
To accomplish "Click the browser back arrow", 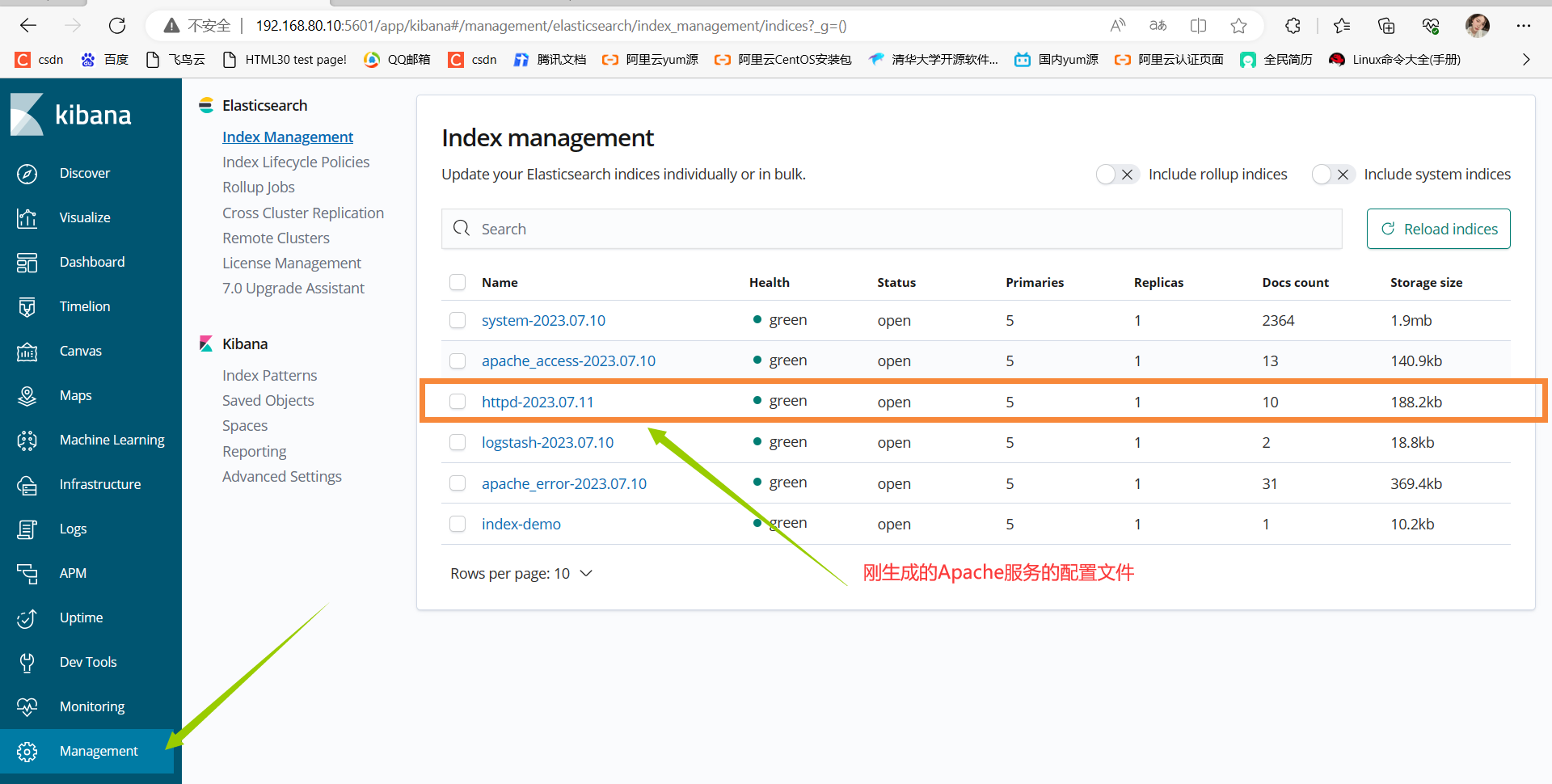I will click(28, 26).
